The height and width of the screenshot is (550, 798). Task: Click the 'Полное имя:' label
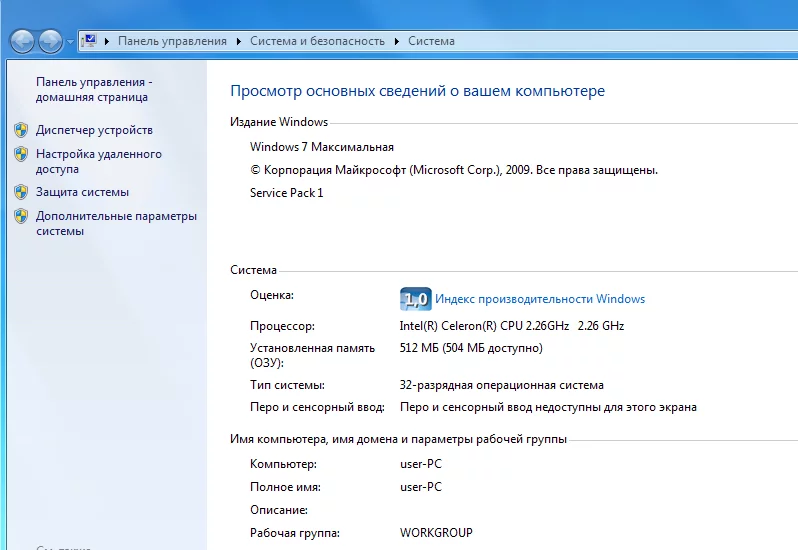(x=286, y=487)
